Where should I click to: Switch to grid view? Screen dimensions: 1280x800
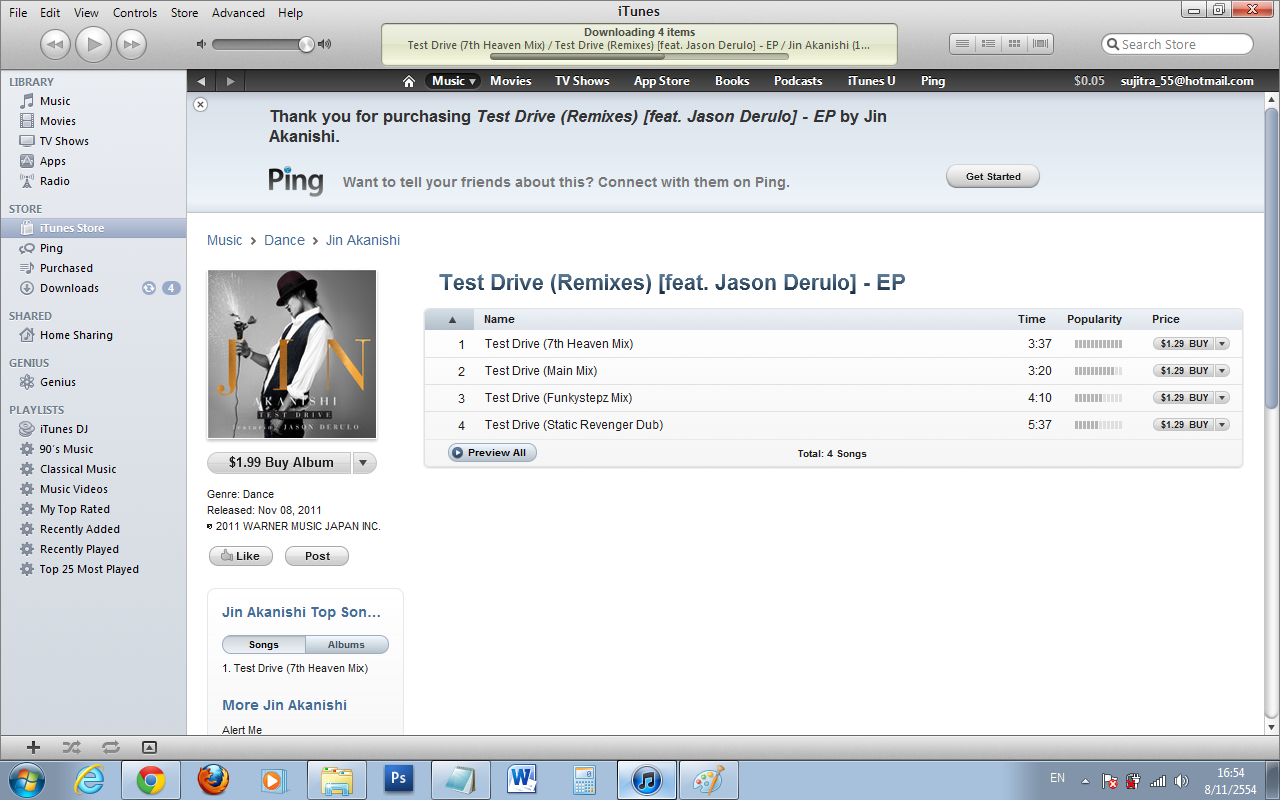pyautogui.click(x=1015, y=44)
